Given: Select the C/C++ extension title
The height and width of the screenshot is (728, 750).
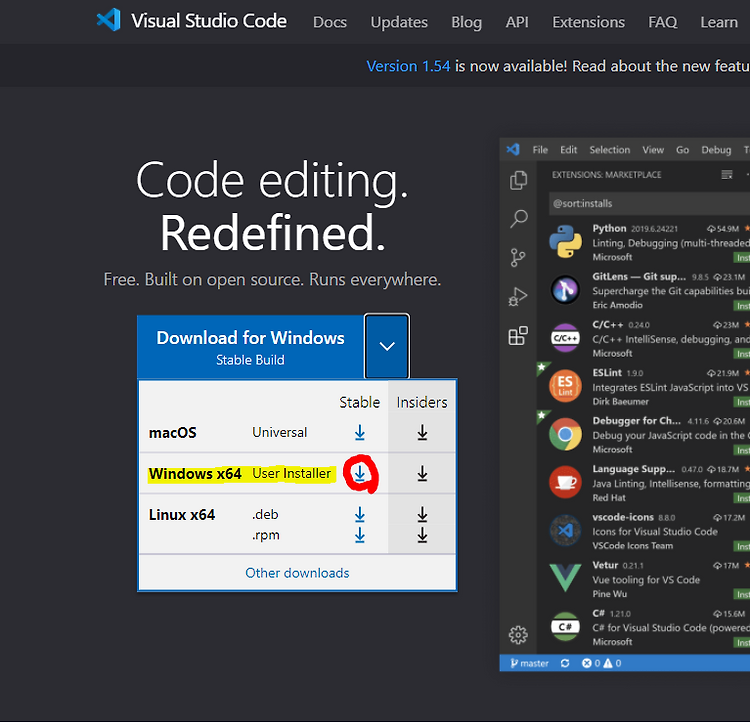Looking at the screenshot, I should pyautogui.click(x=607, y=324).
